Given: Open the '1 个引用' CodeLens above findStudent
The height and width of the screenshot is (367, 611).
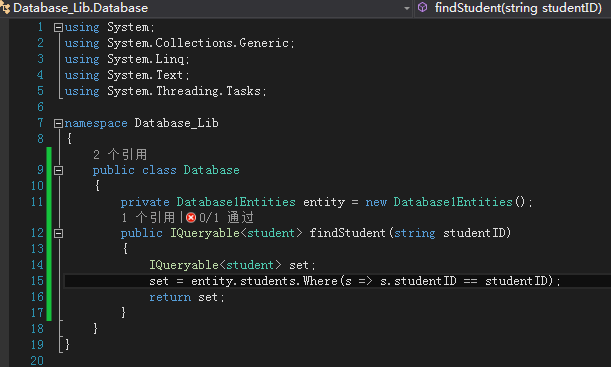Looking at the screenshot, I should [148, 217].
